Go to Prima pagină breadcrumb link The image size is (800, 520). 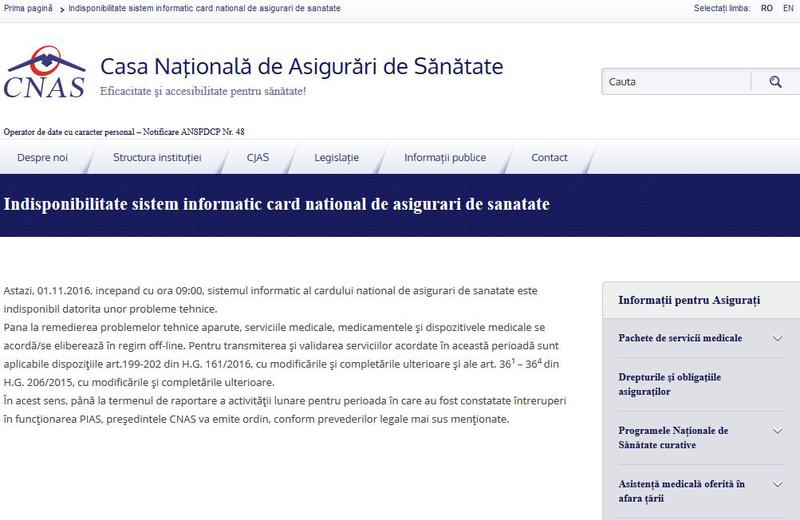point(28,8)
